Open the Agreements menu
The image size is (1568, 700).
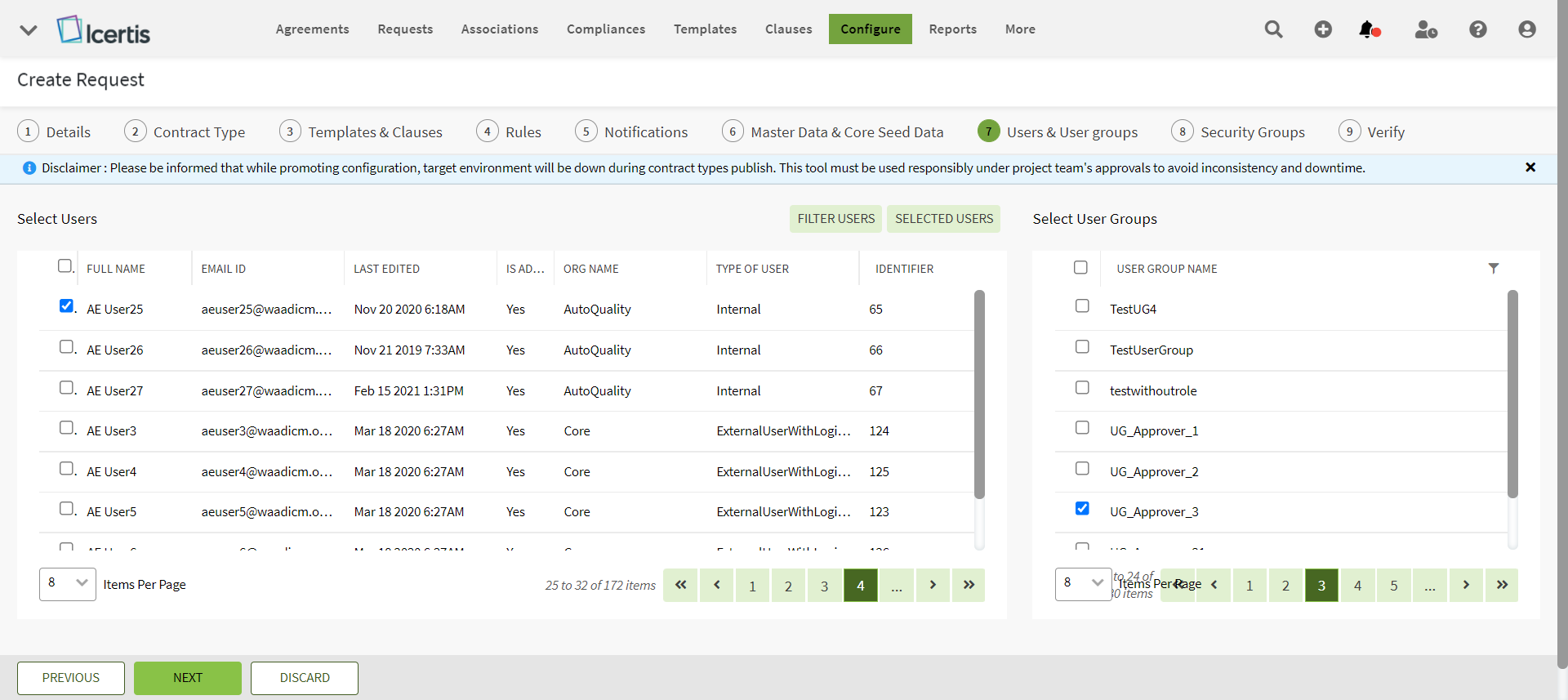(x=312, y=29)
